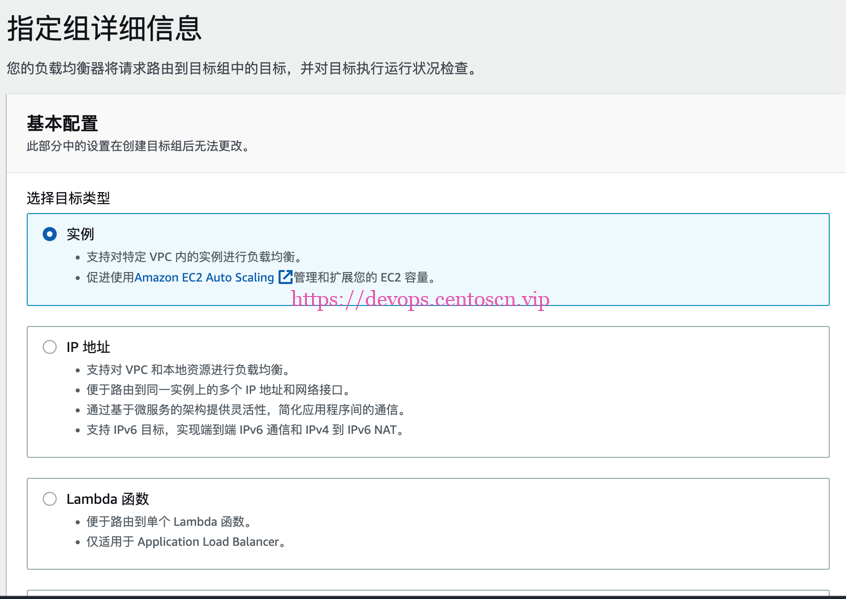Open the Amazon EC2 Auto Scaling link
Viewport: 846px width, 599px height.
[x=204, y=277]
